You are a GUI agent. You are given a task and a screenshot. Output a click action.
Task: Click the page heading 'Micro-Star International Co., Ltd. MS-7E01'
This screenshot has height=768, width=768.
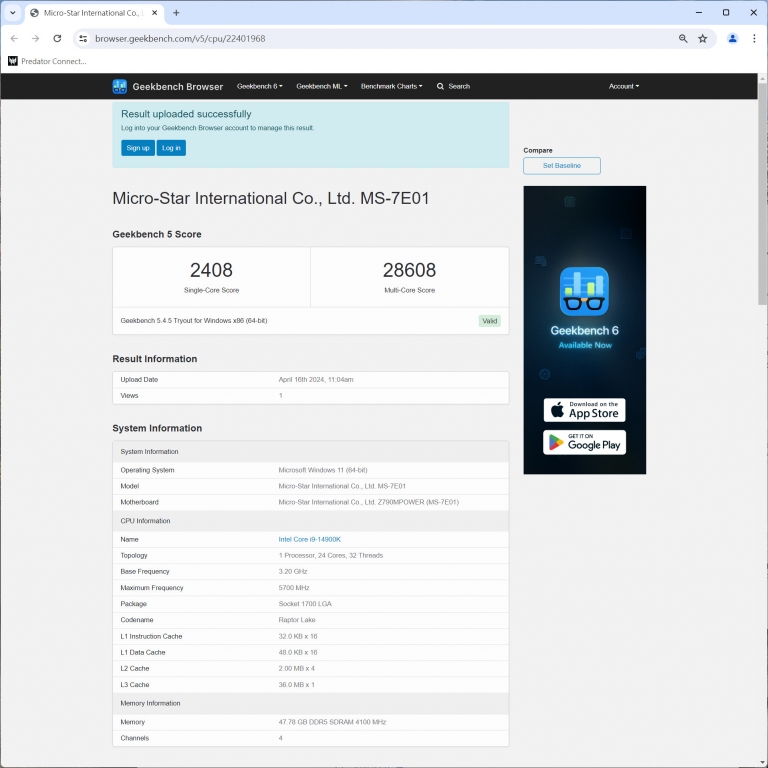coord(271,198)
